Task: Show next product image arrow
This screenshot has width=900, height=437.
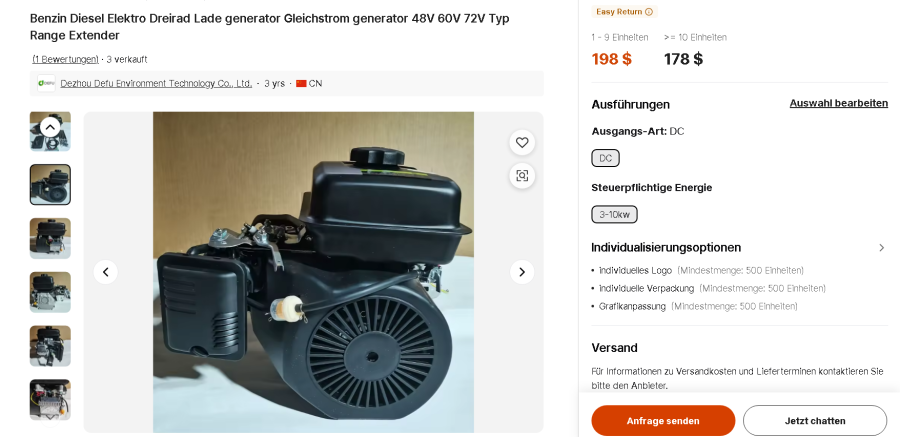Action: (x=522, y=272)
